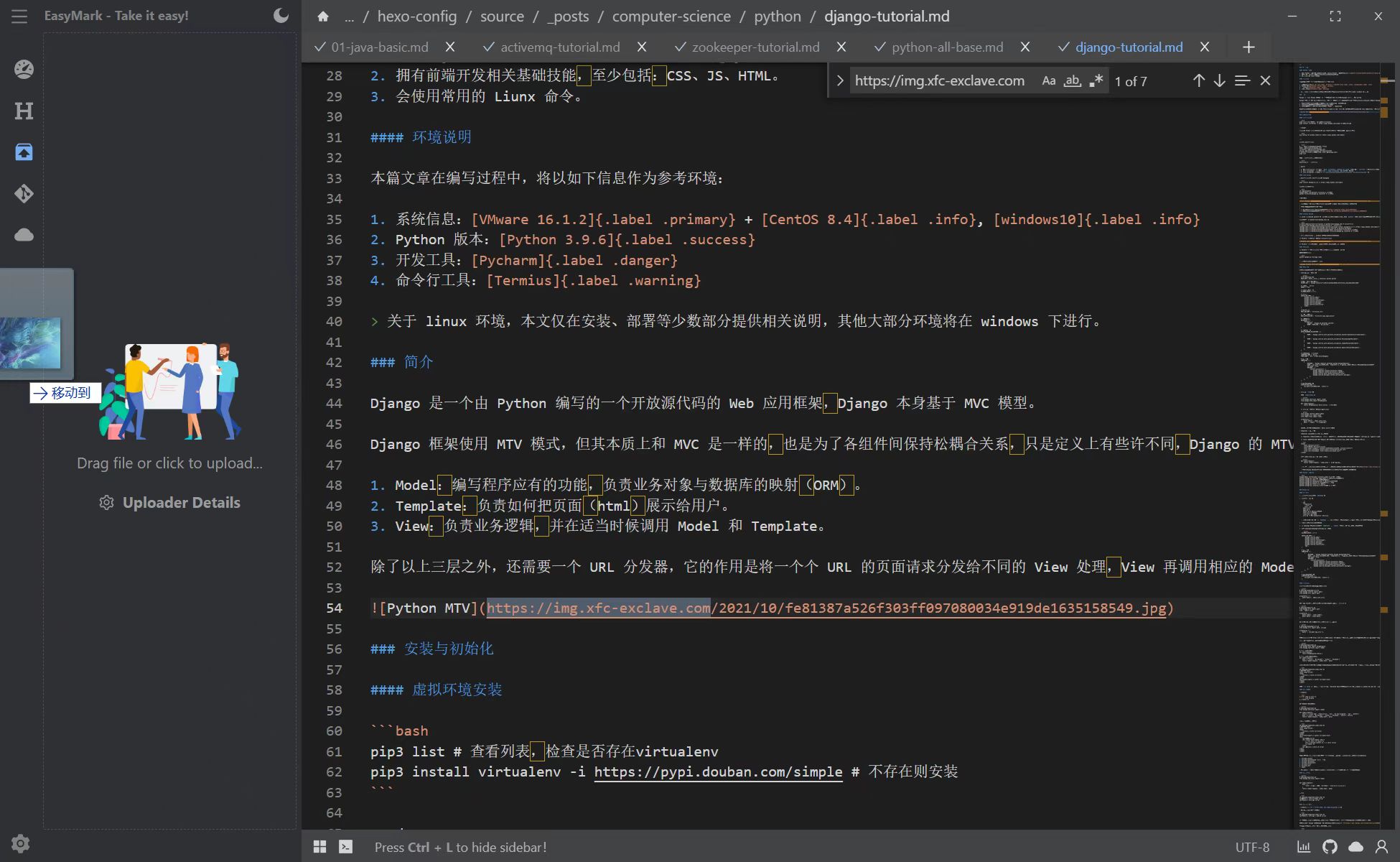Go to next match with the down arrow
Screen dimensions: 1400x862
pos(1219,80)
